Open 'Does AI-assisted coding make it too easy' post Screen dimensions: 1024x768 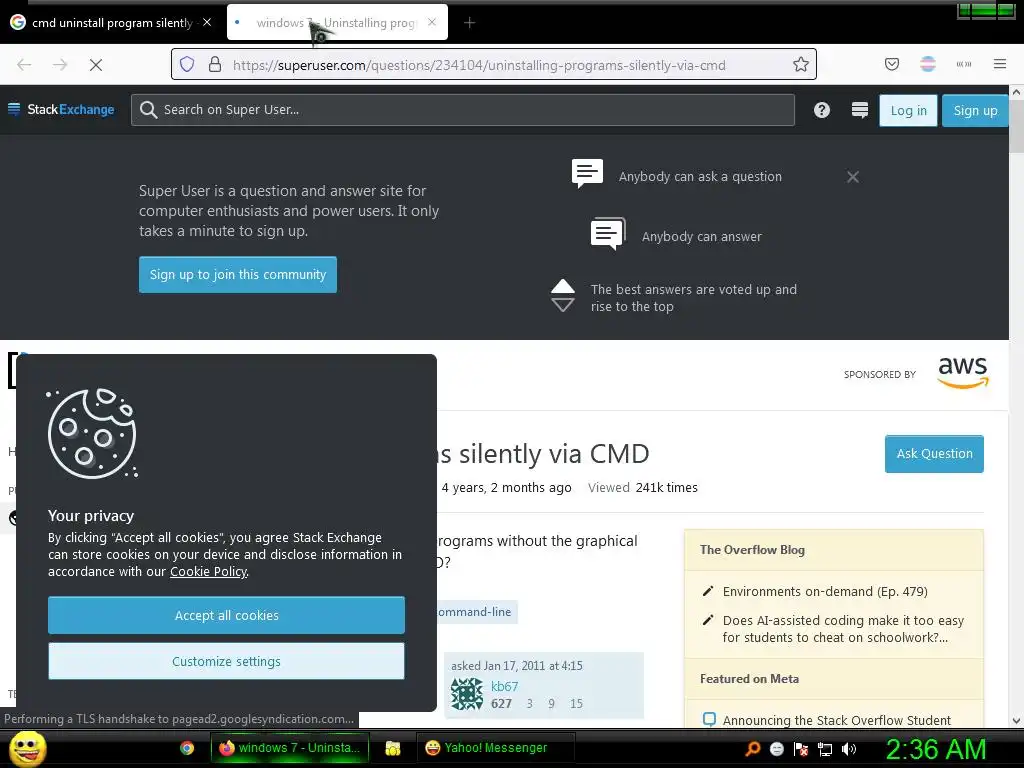coord(842,629)
